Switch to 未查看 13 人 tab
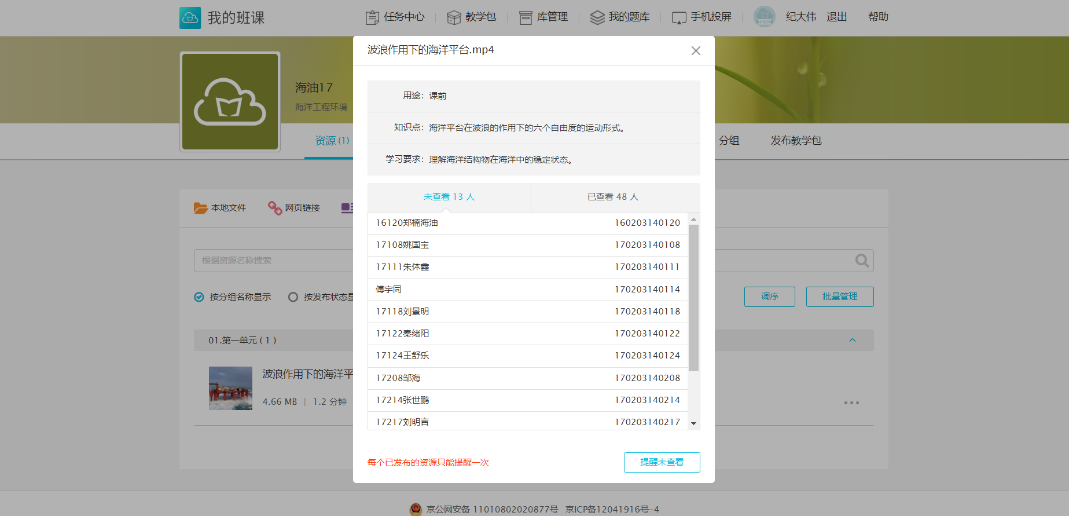Image resolution: width=1069 pixels, height=516 pixels. pyautogui.click(x=448, y=197)
